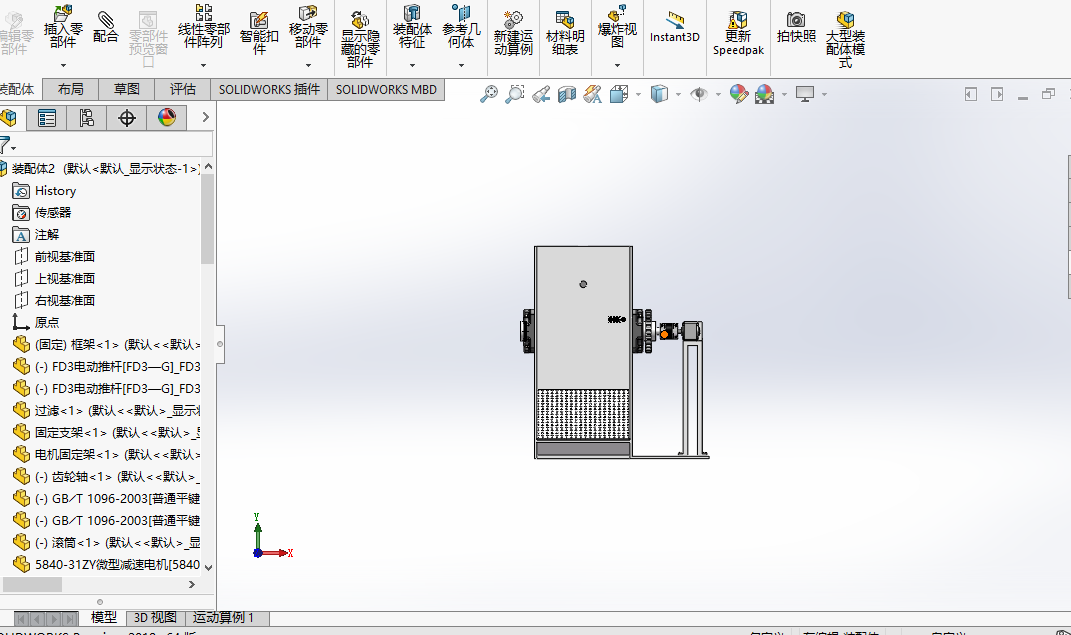Expand Assembly Features dropdown arrow
This screenshot has height=635, width=1071.
coord(412,66)
